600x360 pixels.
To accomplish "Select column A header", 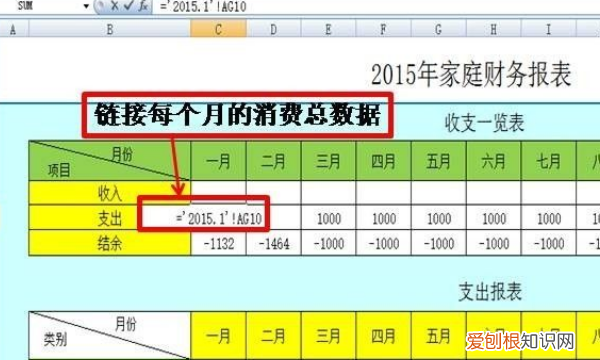I will (13, 29).
